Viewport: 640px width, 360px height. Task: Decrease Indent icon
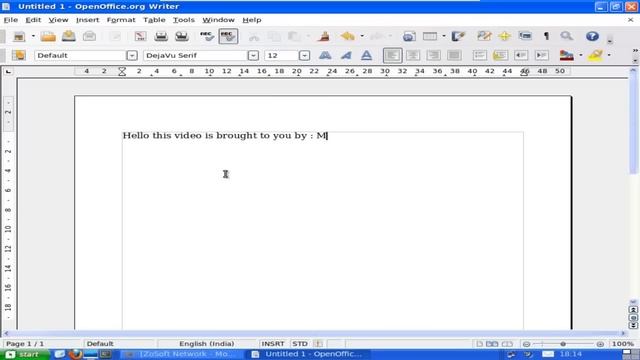(521, 56)
